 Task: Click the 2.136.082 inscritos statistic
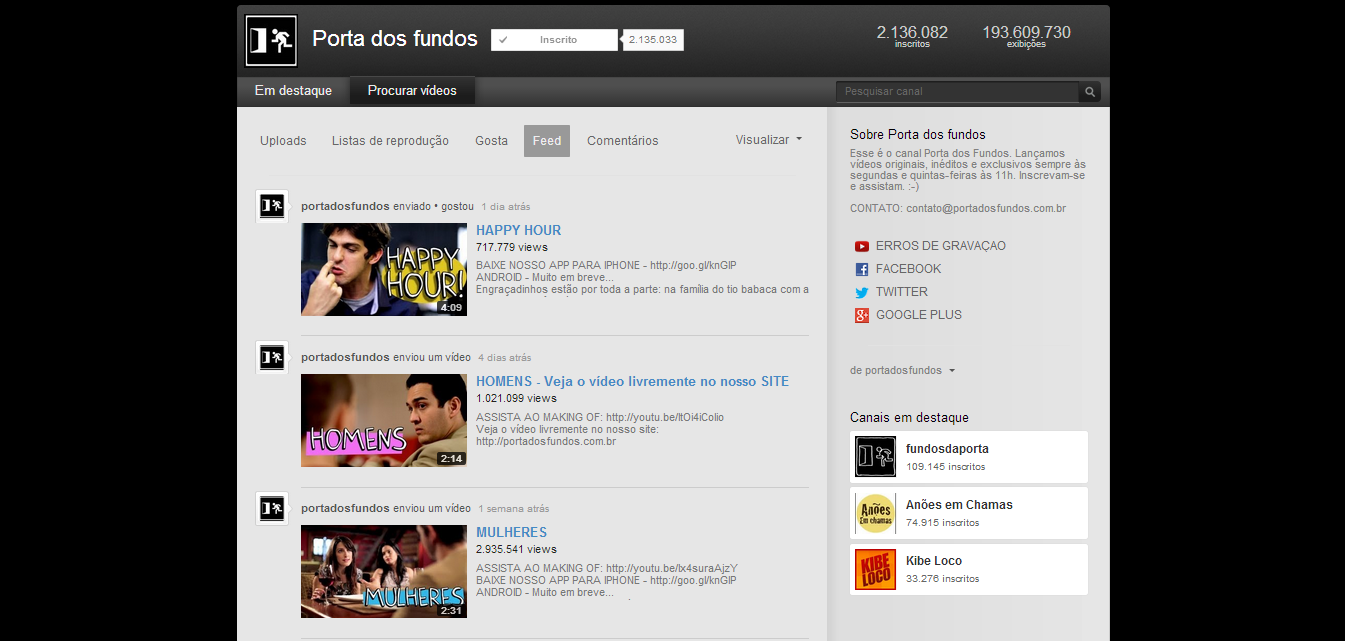point(912,36)
